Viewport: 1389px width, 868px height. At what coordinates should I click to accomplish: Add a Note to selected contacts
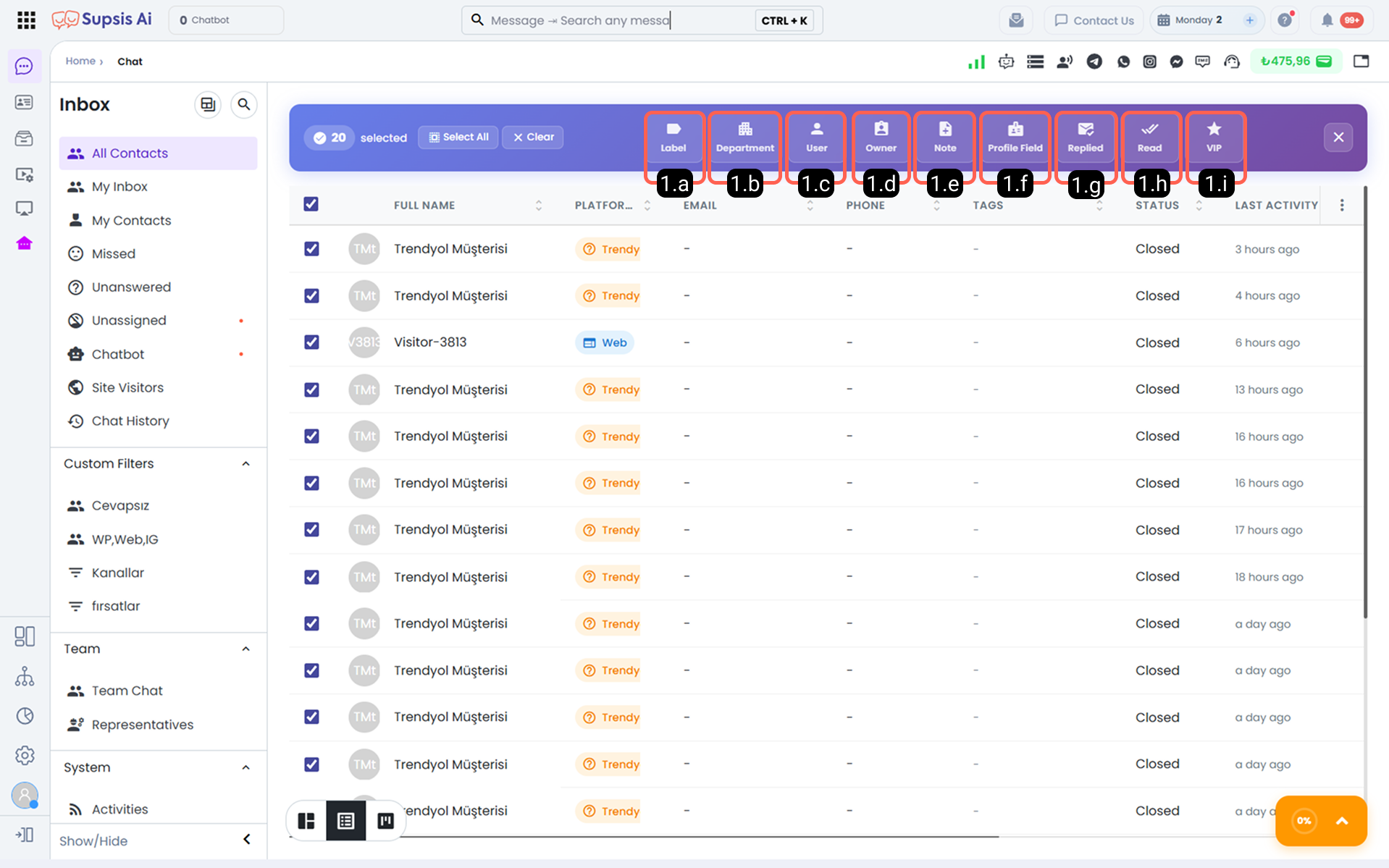tap(945, 138)
